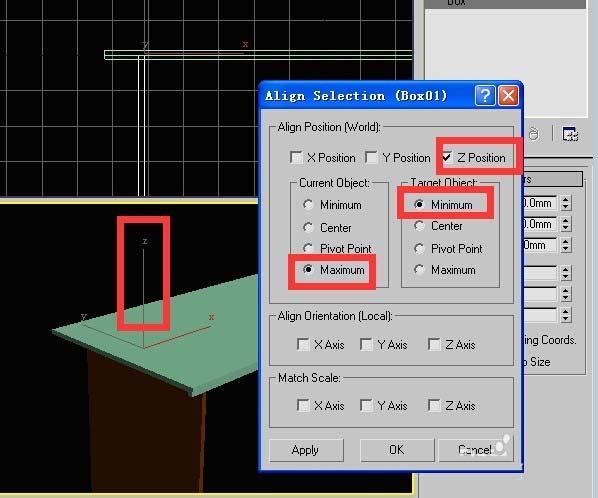Click the Cancel button
598x498 pixels.
475,450
